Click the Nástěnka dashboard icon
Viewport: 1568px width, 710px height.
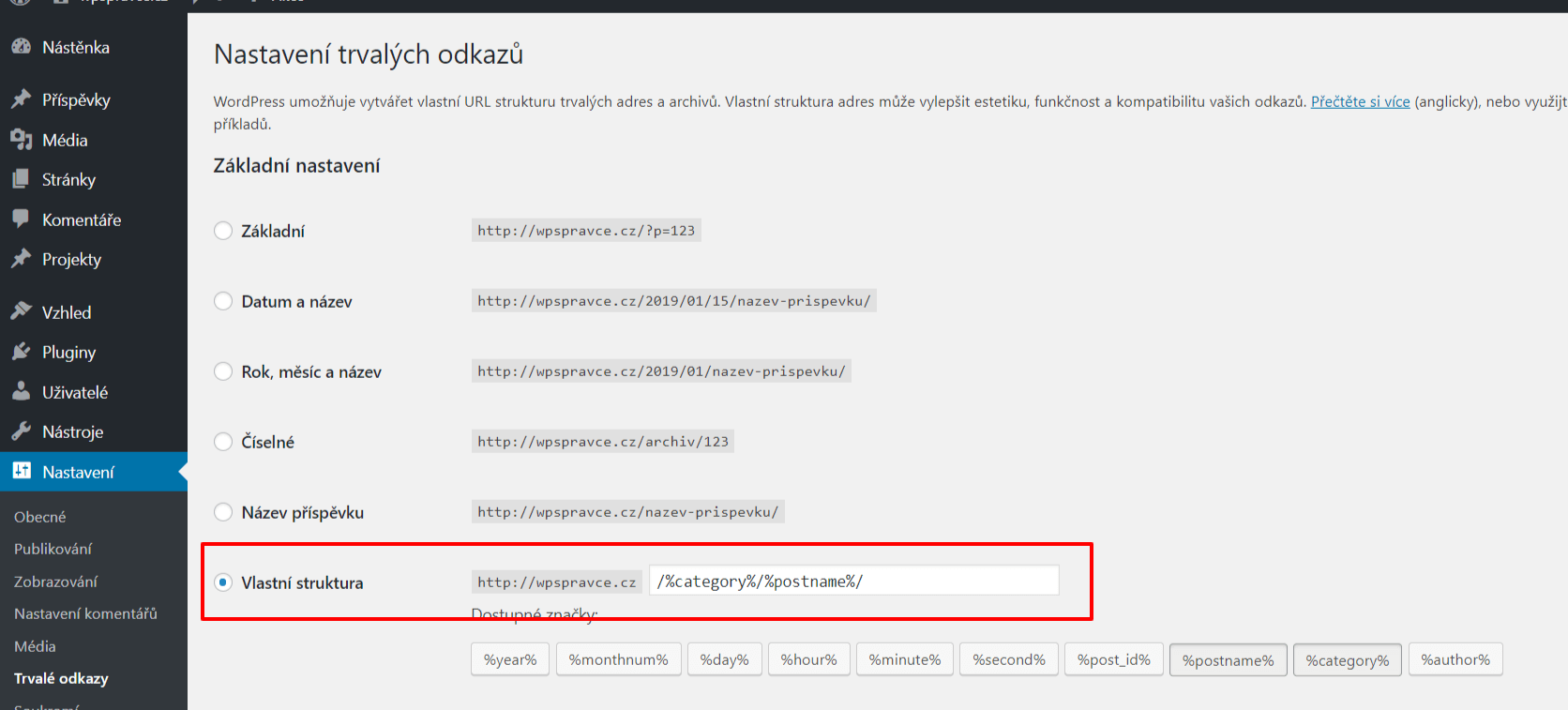coord(21,46)
